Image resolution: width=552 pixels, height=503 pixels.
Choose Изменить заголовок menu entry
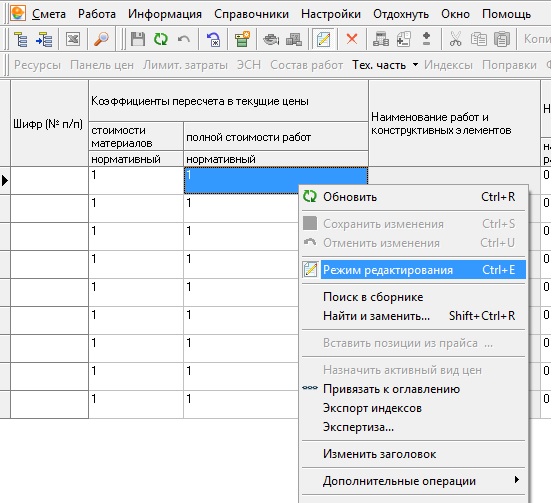414,454
